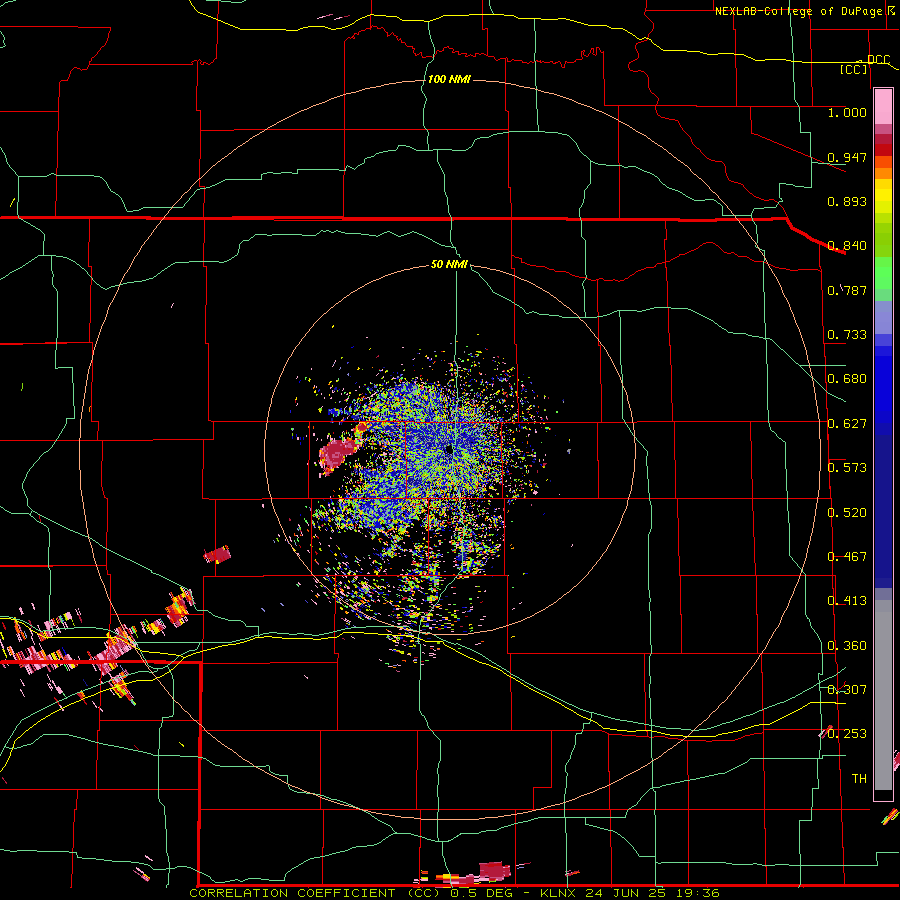900x900 pixels.
Task: Select the 0.680 scale value
Action: (847, 378)
